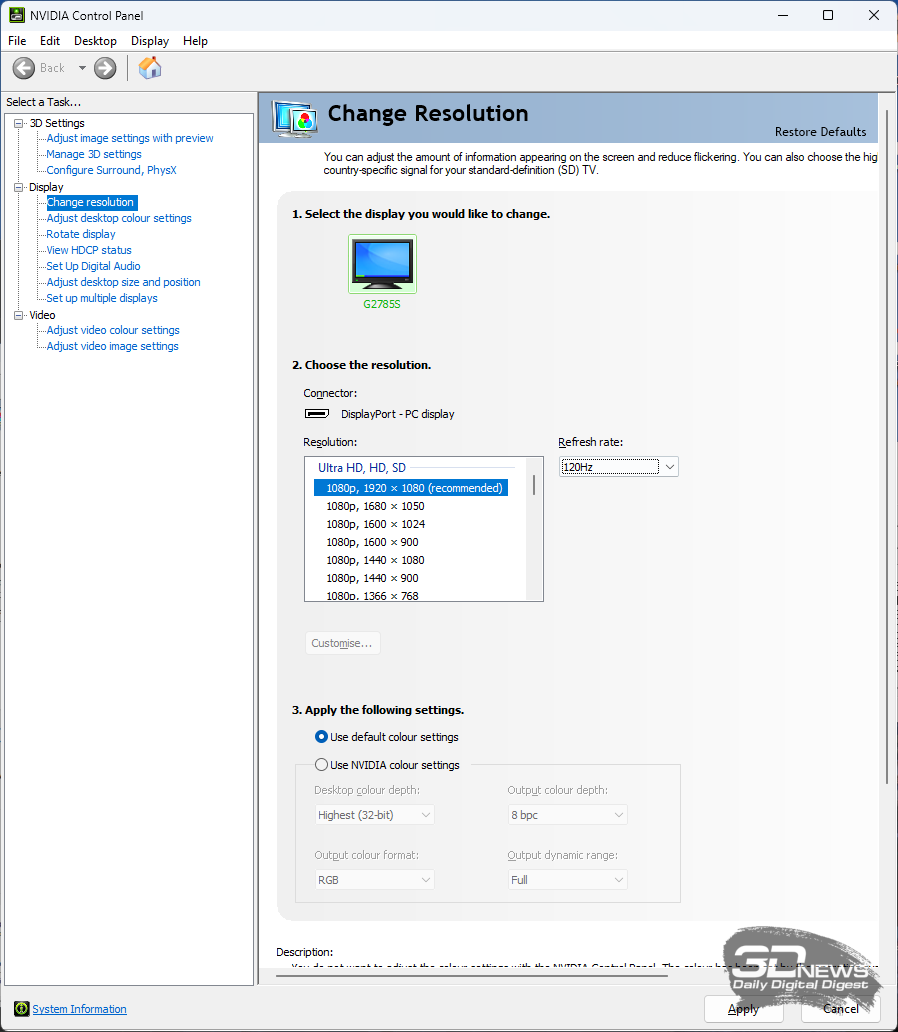Screen dimensions: 898x1032
Task: Click the System Information icon
Action: [x=21, y=1009]
